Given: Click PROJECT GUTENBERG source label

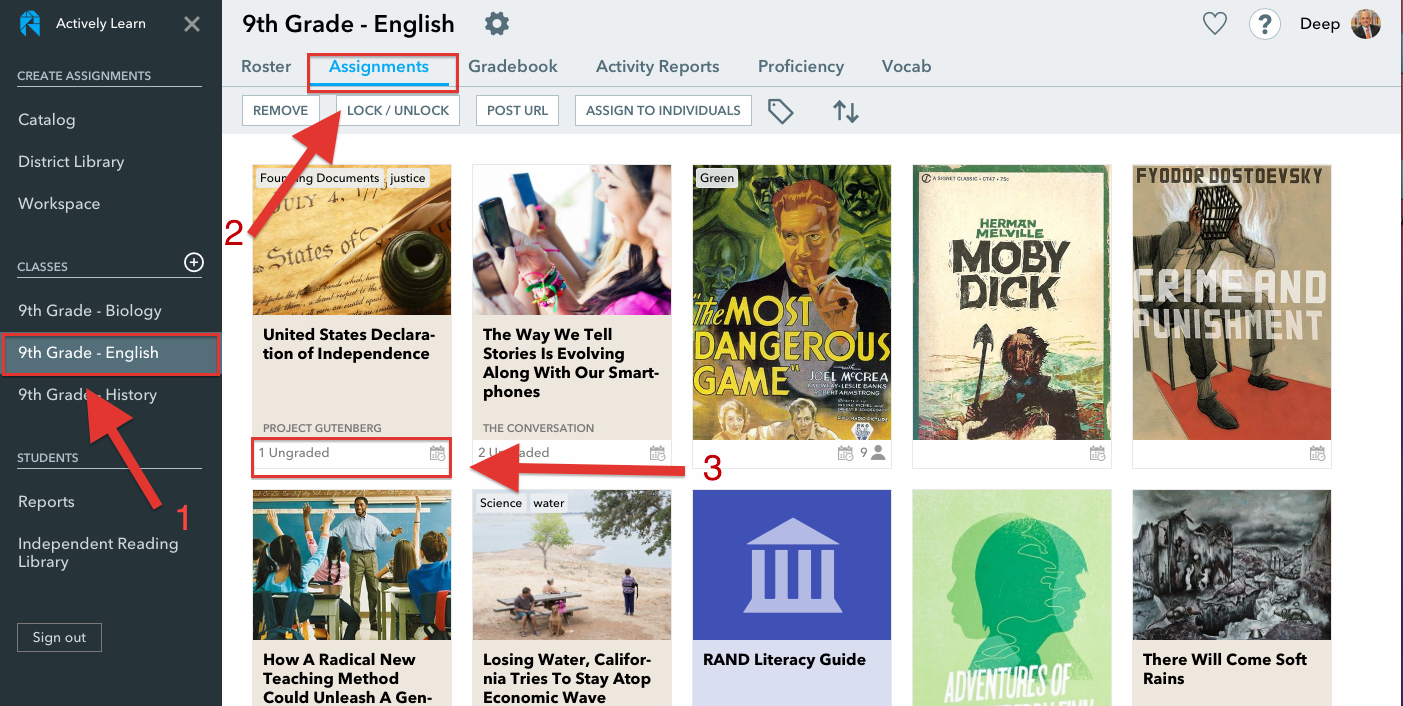Looking at the screenshot, I should point(322,428).
